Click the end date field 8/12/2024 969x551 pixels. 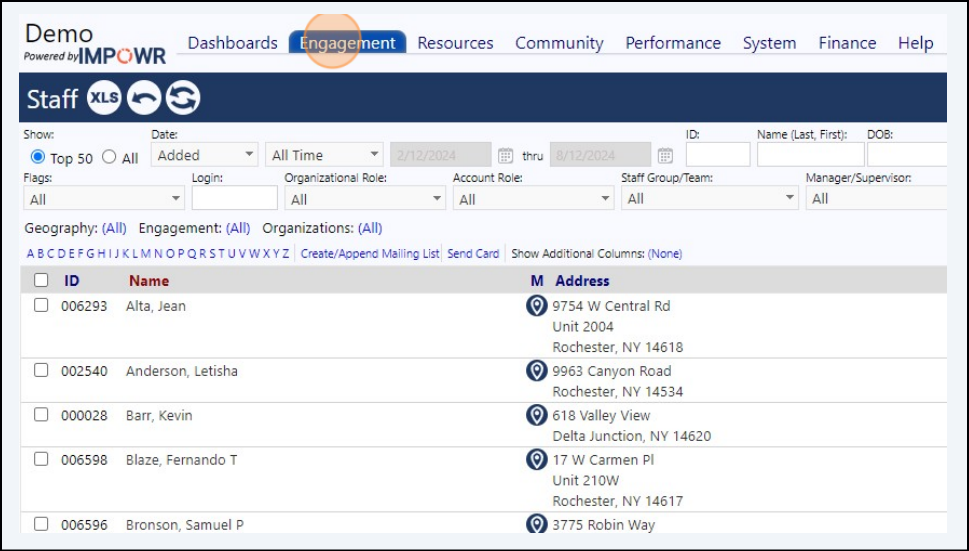click(x=601, y=155)
